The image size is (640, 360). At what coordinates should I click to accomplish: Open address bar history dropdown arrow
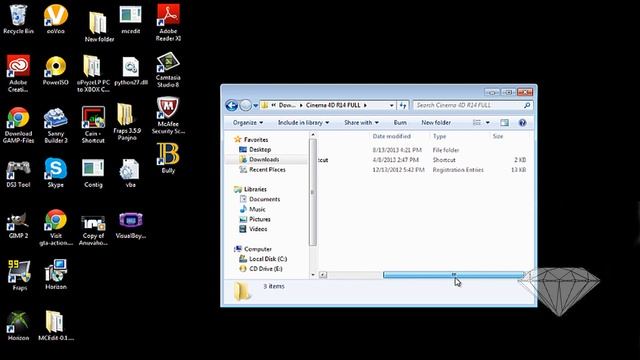pyautogui.click(x=391, y=105)
